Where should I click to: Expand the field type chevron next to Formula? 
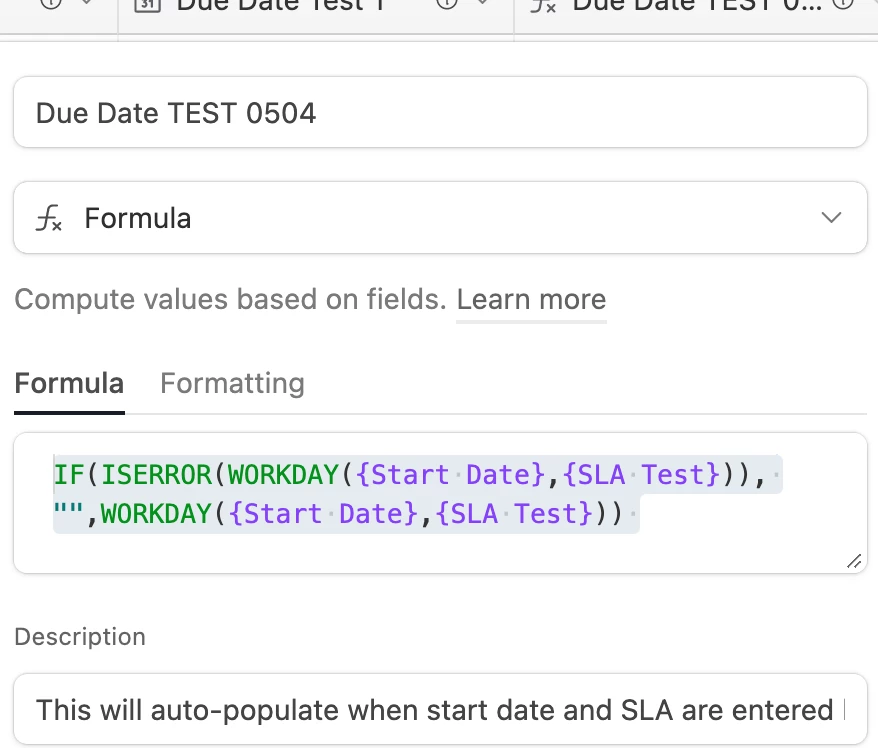click(x=830, y=218)
